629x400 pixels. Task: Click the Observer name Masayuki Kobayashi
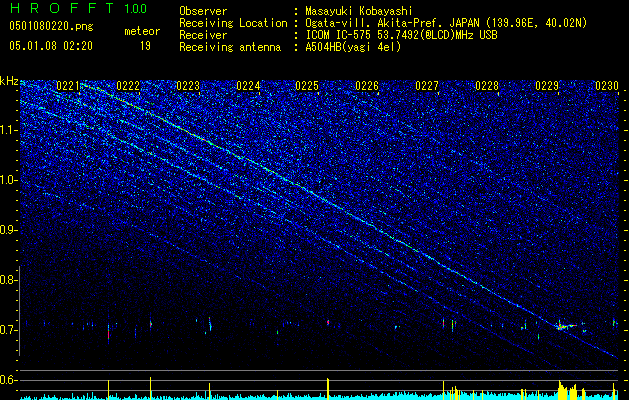pos(359,11)
